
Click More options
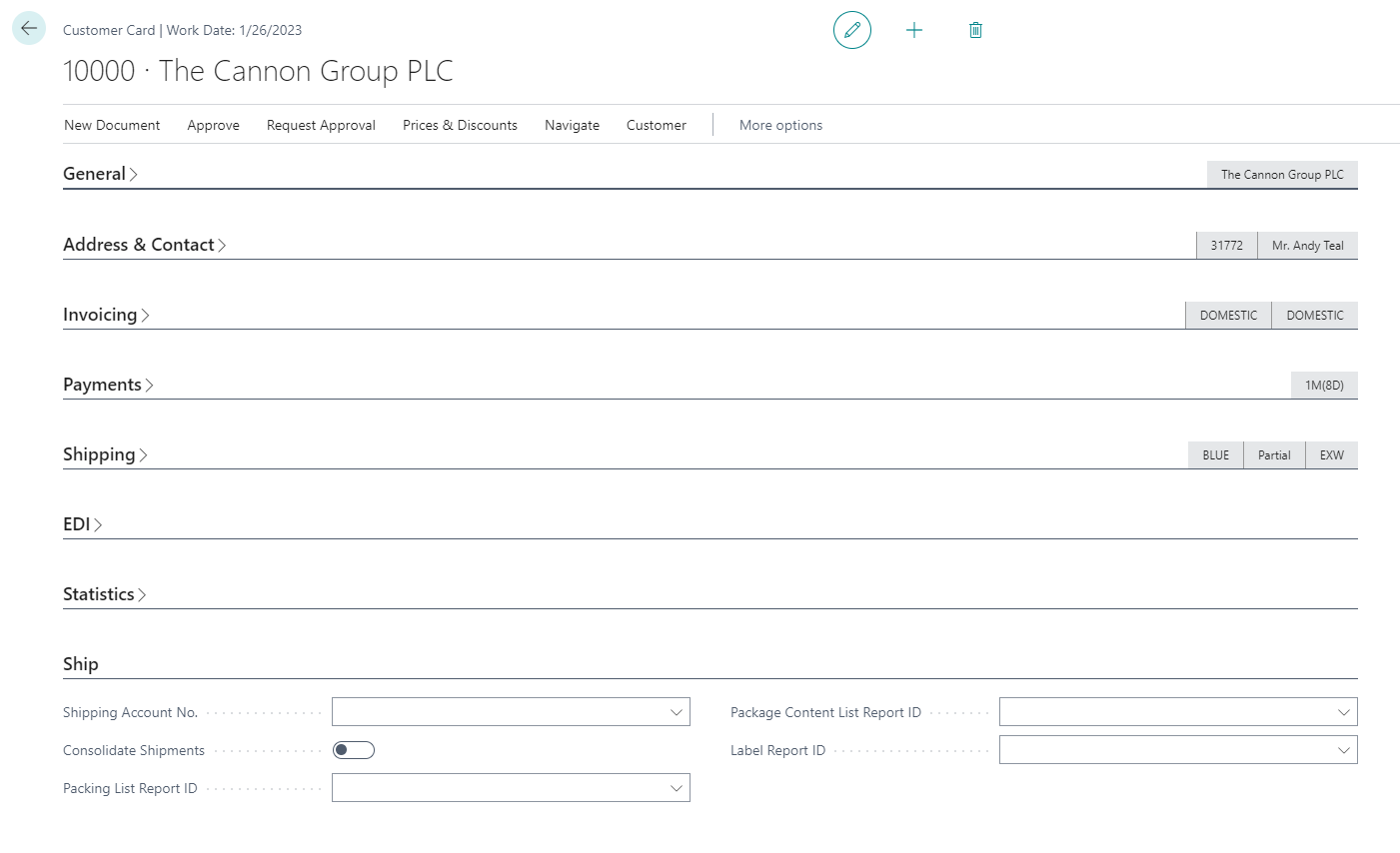[x=780, y=125]
